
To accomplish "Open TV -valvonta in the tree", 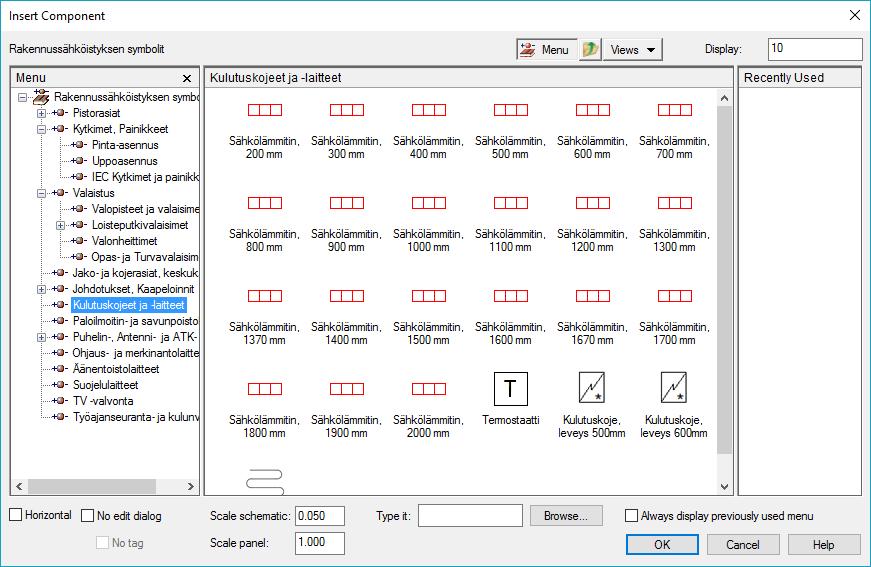I will [103, 401].
